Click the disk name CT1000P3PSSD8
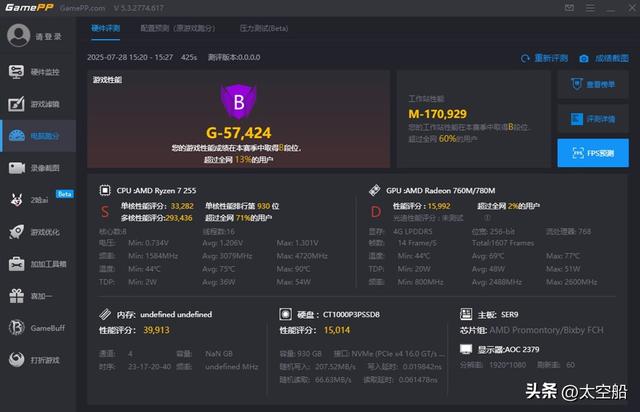The height and width of the screenshot is (412, 640). 351,314
